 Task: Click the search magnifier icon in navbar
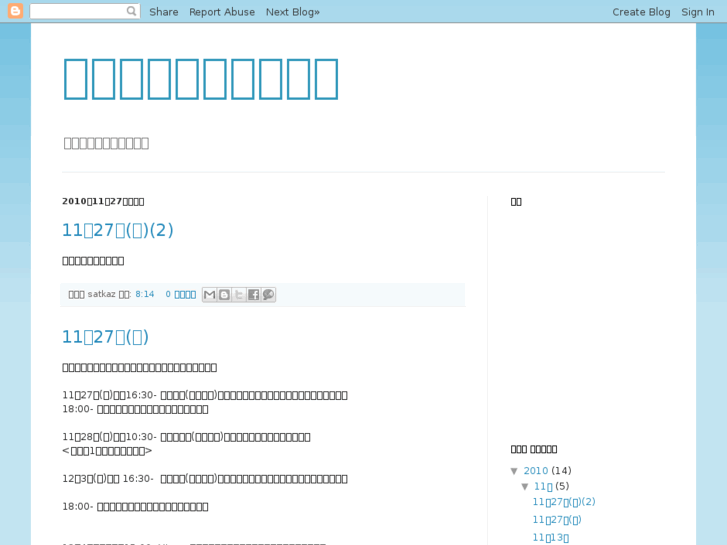click(x=132, y=11)
